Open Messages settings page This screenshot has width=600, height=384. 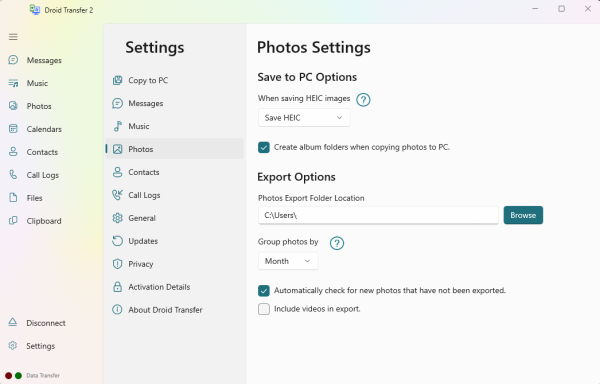point(174,103)
